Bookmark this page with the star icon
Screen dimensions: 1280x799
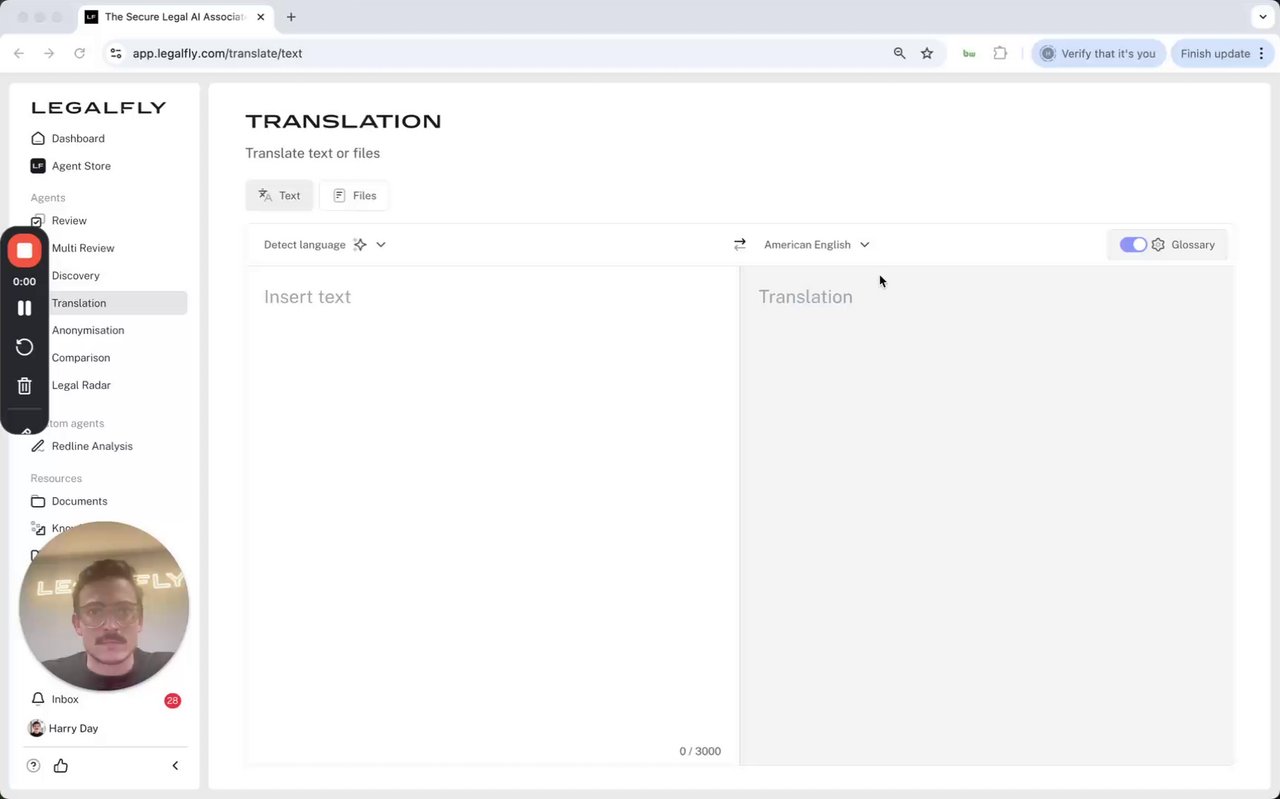click(x=927, y=54)
